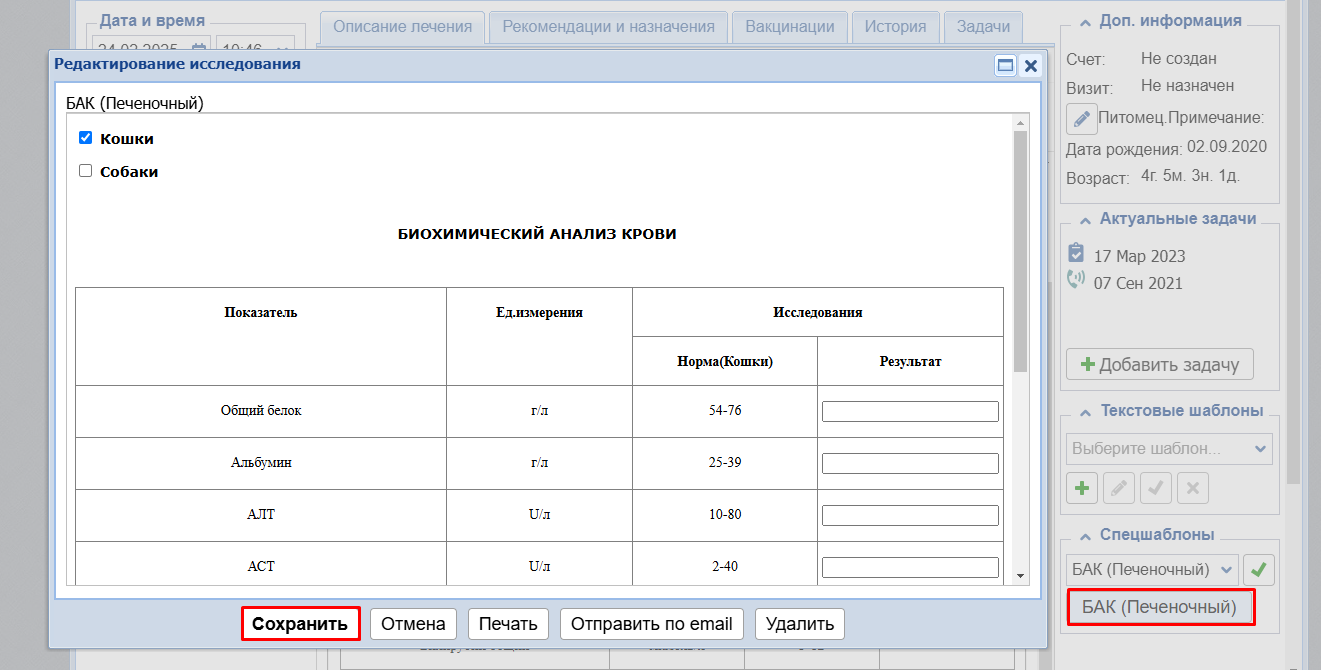1321x670 pixels.
Task: Open the Рекомендации и назначения tab
Action: pos(608,27)
